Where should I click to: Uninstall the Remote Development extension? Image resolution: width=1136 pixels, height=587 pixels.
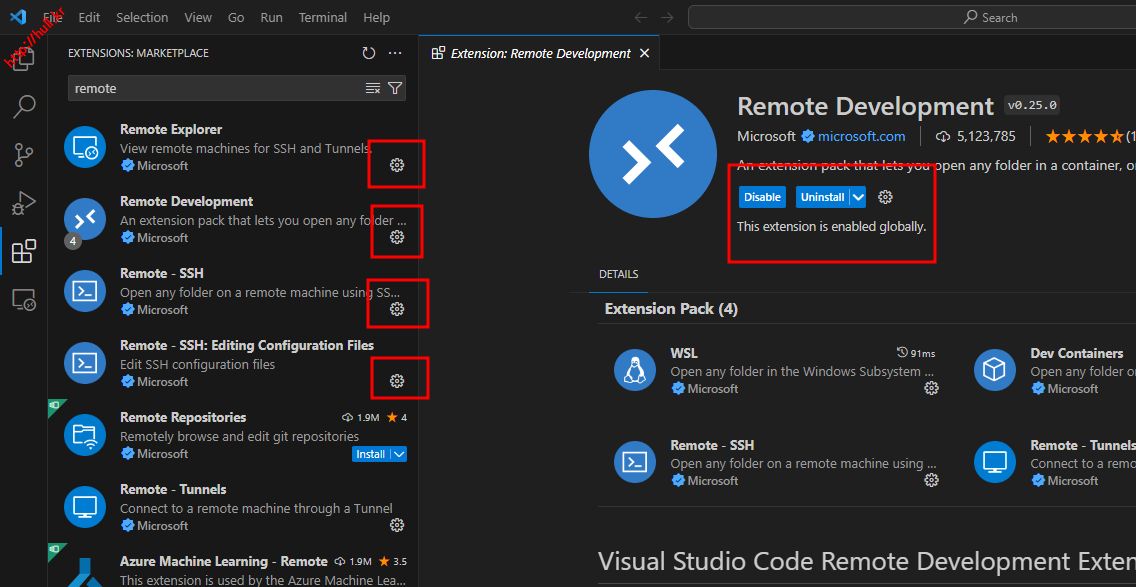point(822,197)
